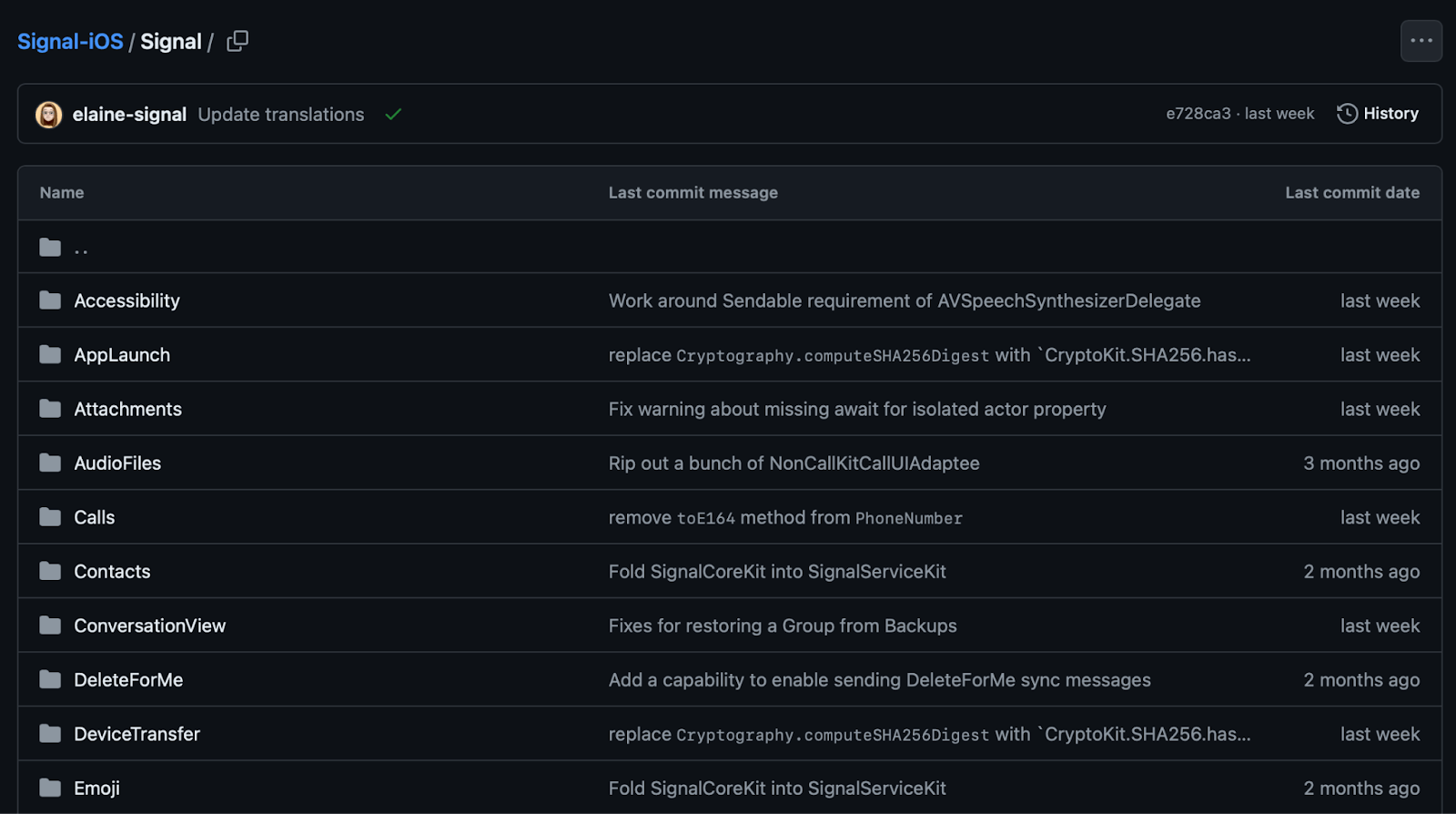1456x814 pixels.
Task: Open commit hash e728ca3
Action: [x=1198, y=114]
